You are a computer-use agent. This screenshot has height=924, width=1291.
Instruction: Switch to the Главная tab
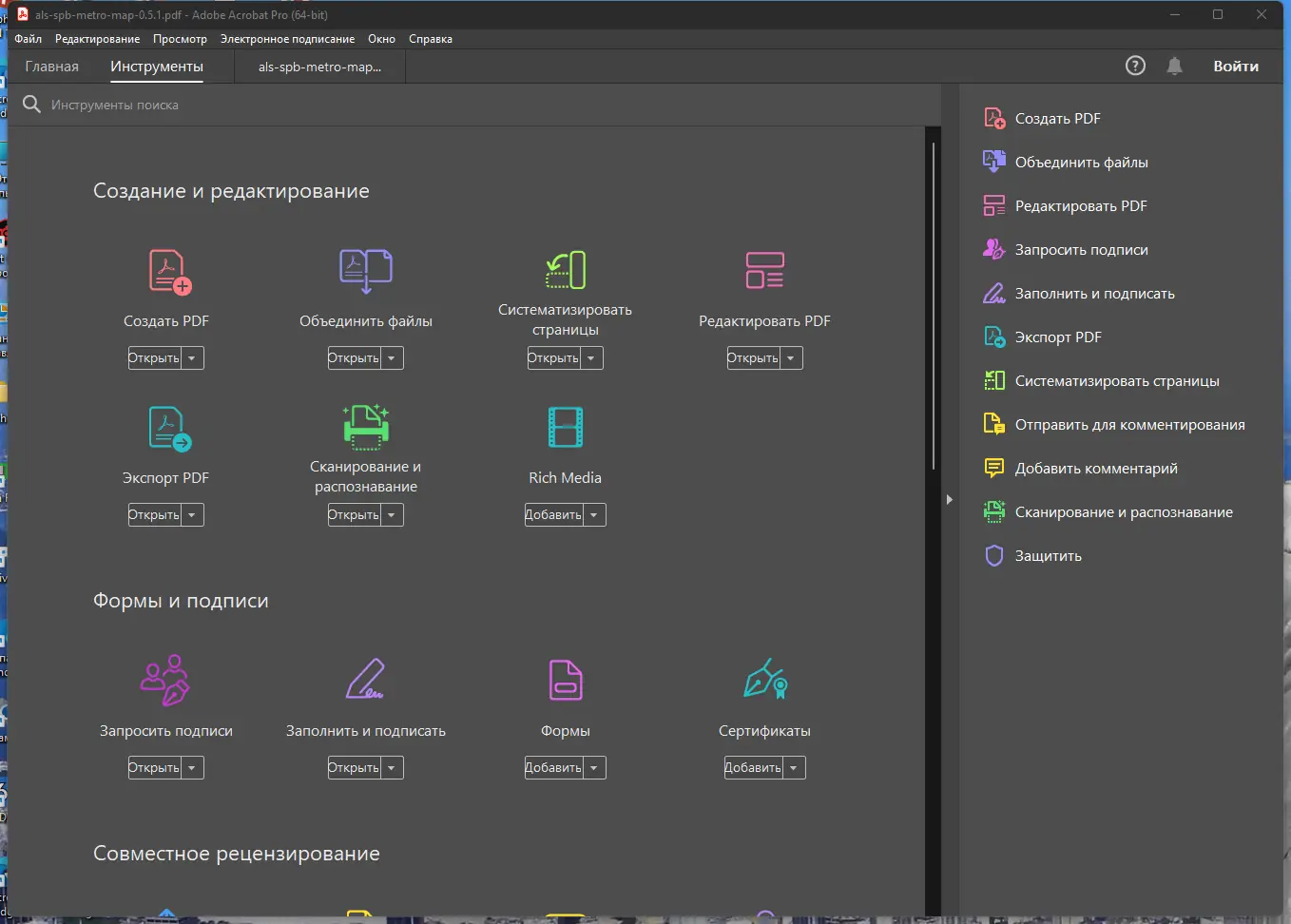coord(52,67)
